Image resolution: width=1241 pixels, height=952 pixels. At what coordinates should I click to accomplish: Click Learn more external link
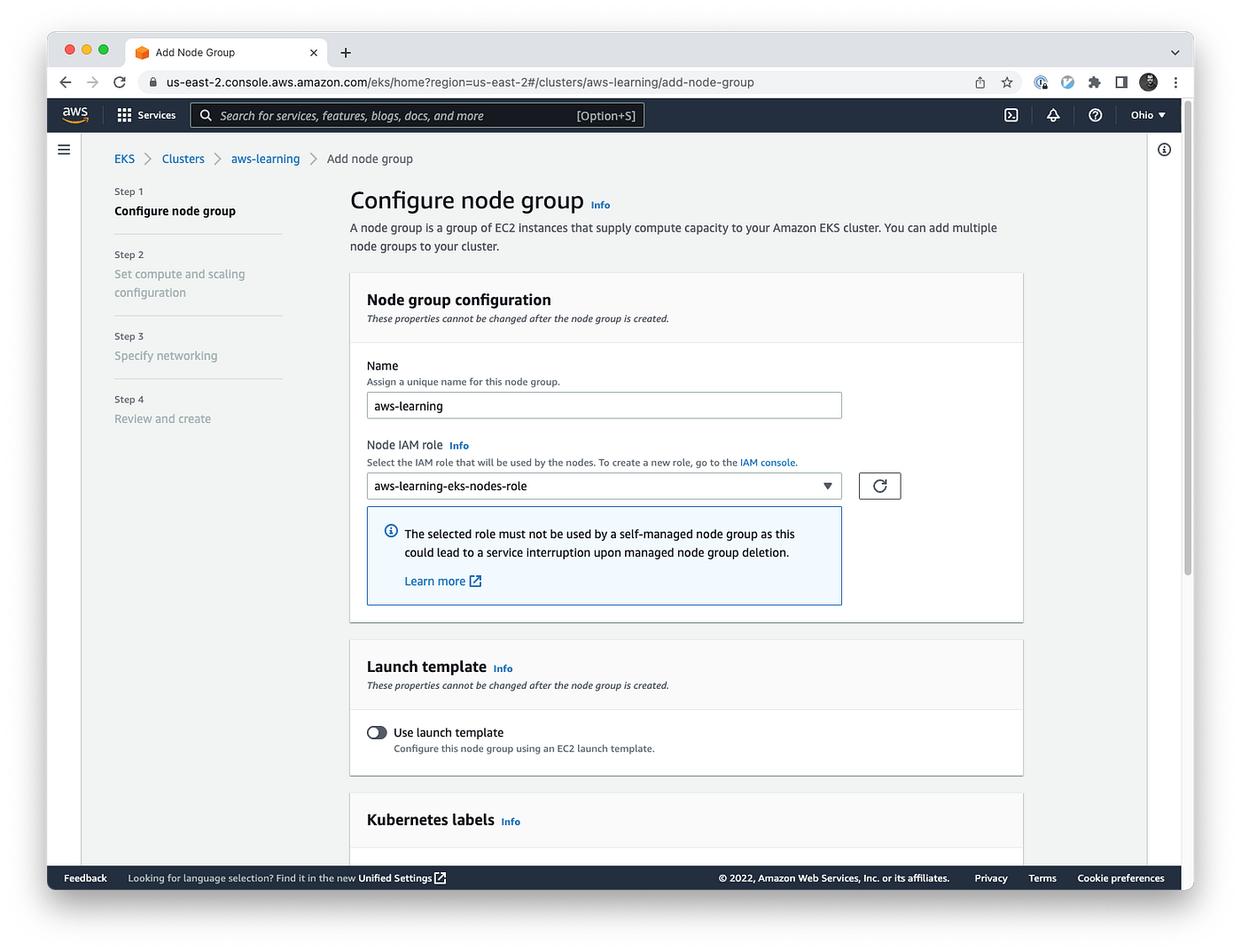point(443,581)
